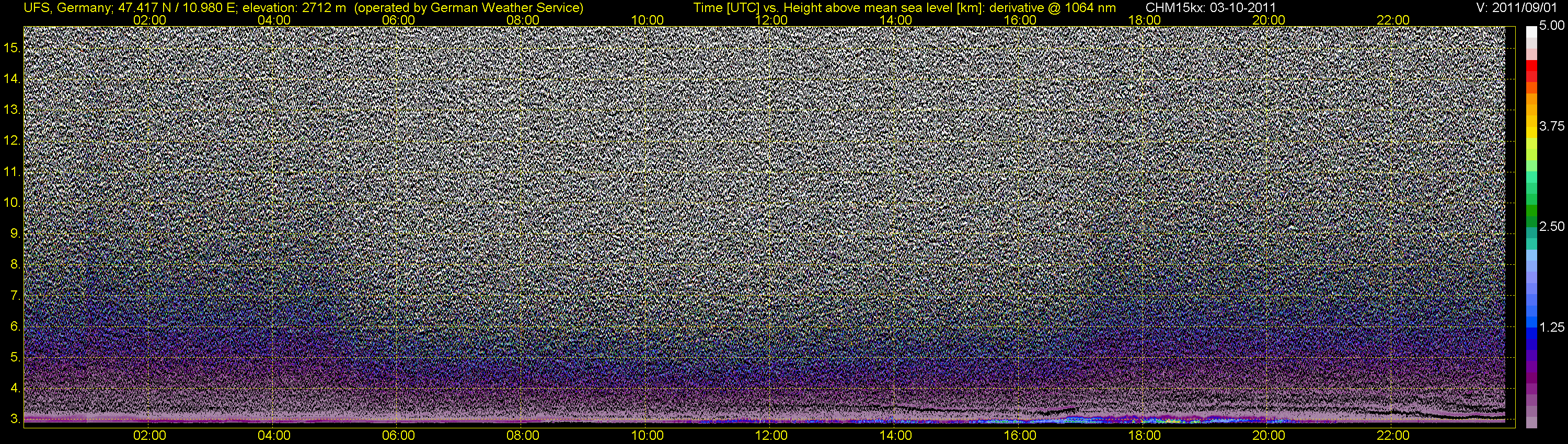The height and width of the screenshot is (444, 1568).
Task: Select the '10.' height axis label
Action: click(13, 203)
